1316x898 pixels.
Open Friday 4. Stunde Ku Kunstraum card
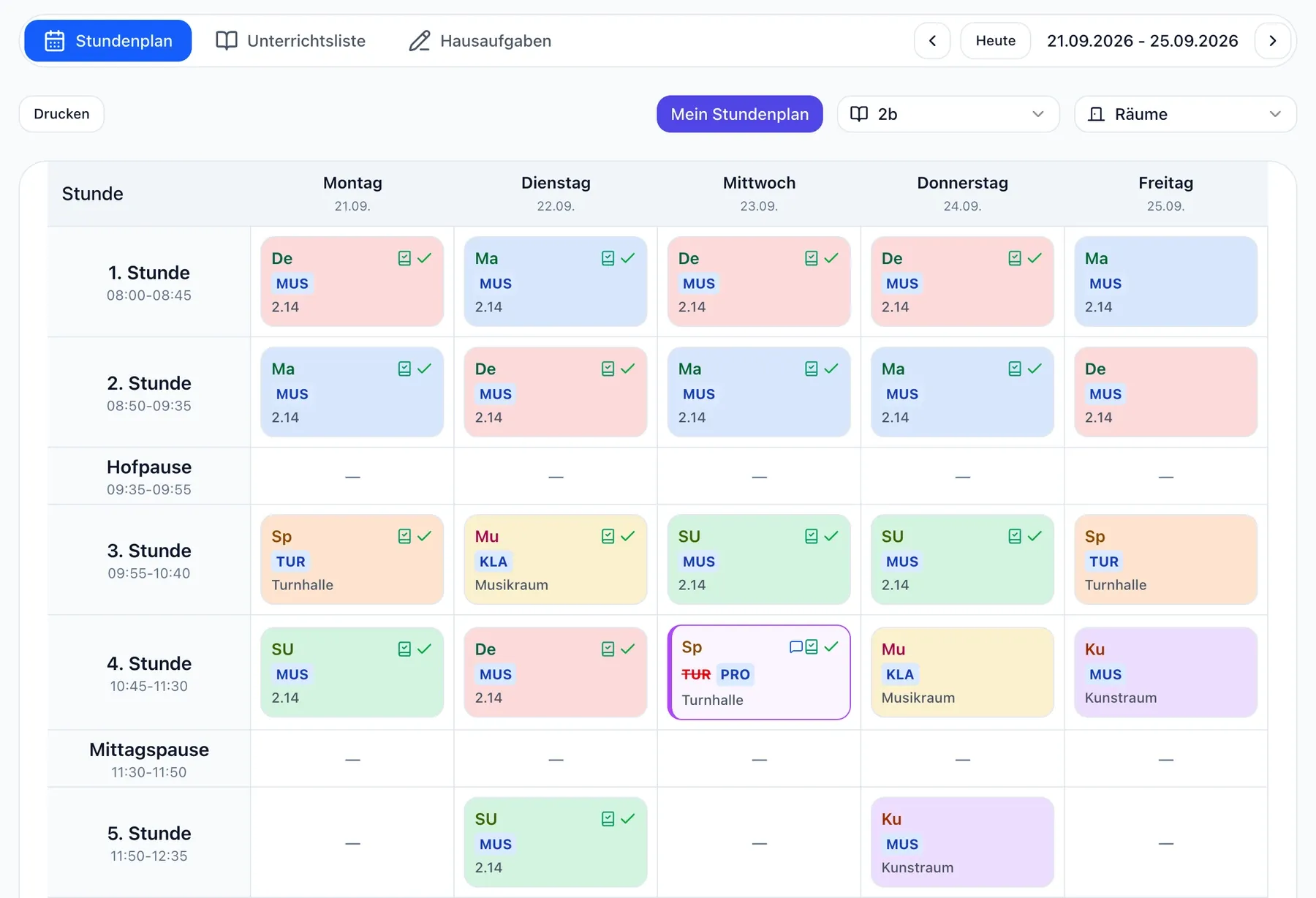click(1165, 672)
